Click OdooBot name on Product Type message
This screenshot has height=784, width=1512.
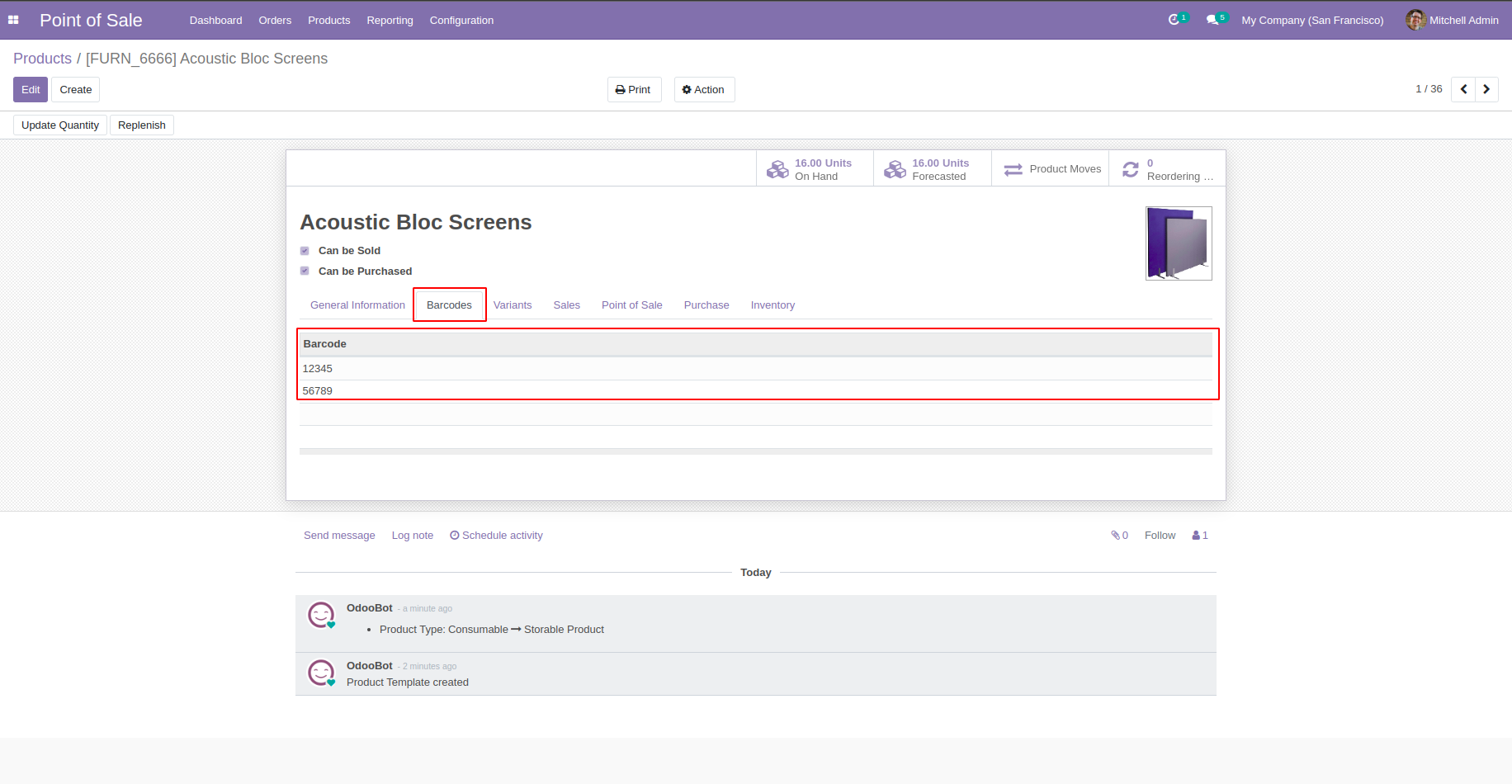(x=370, y=608)
